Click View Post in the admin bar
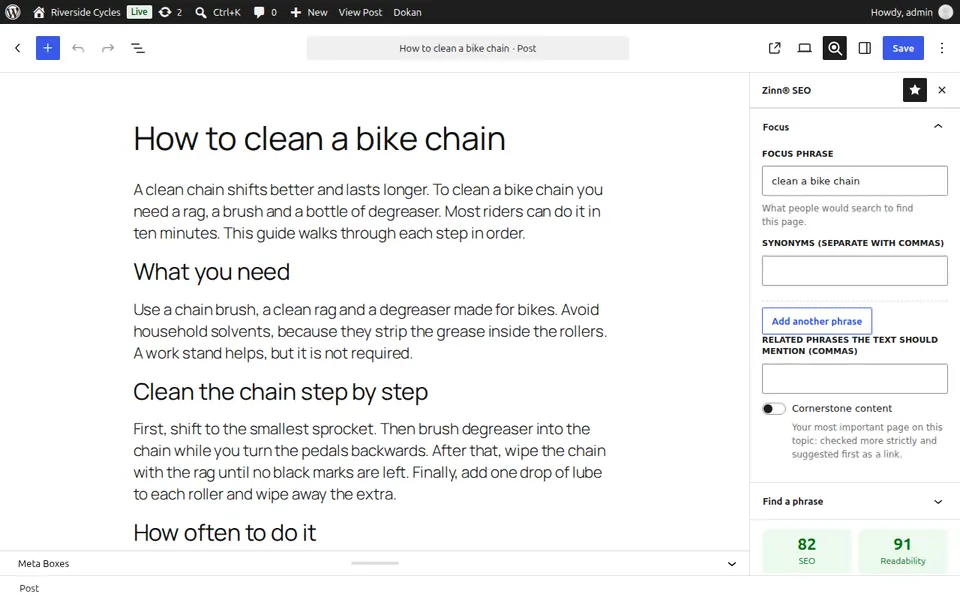Image resolution: width=960 pixels, height=600 pixels. tap(360, 12)
